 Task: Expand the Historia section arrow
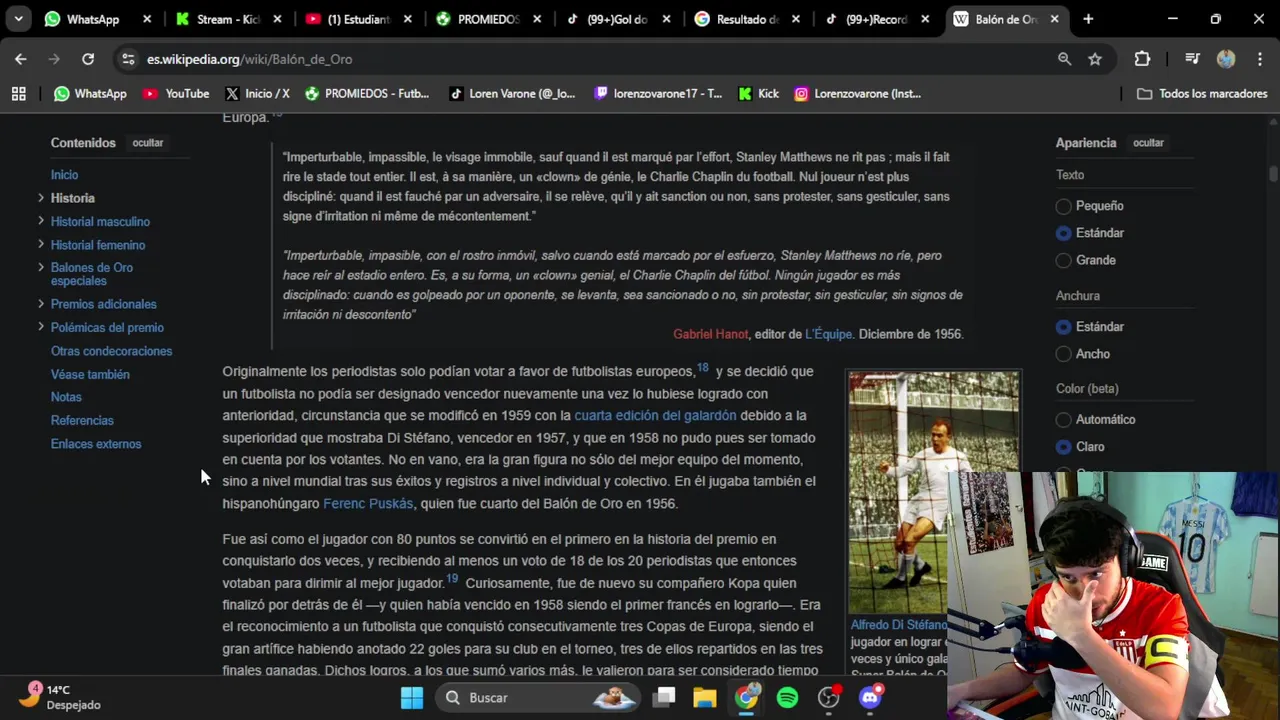coord(40,198)
